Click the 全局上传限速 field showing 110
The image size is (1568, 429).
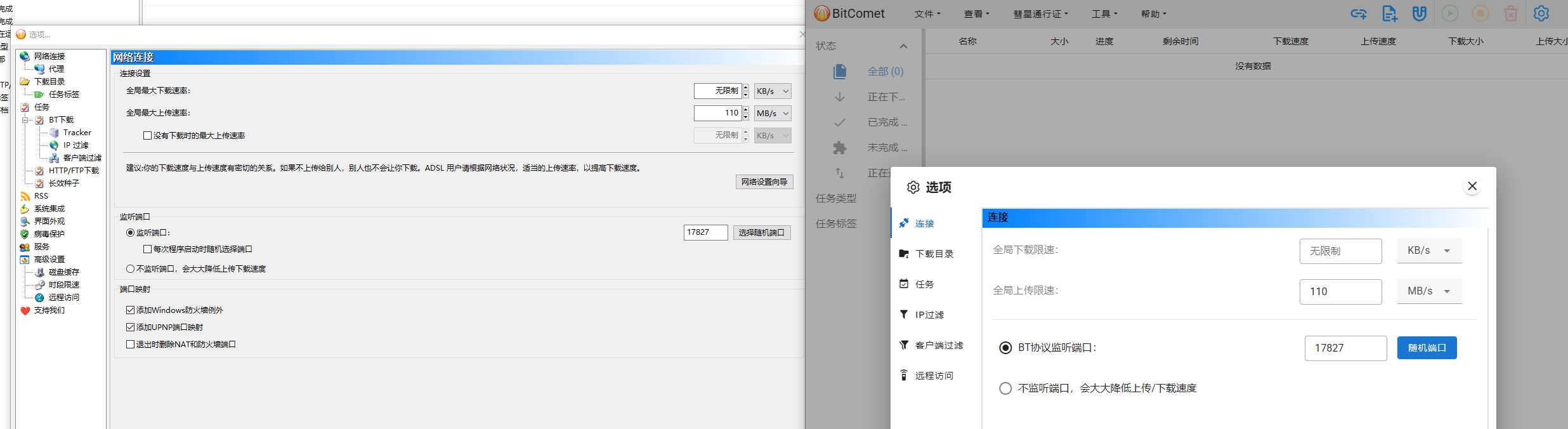(x=1341, y=292)
